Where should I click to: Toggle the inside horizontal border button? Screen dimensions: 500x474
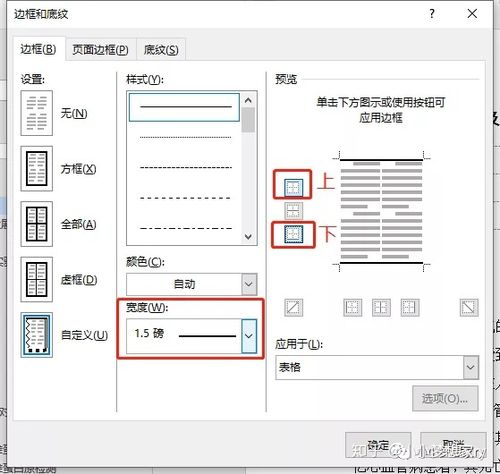click(x=294, y=211)
